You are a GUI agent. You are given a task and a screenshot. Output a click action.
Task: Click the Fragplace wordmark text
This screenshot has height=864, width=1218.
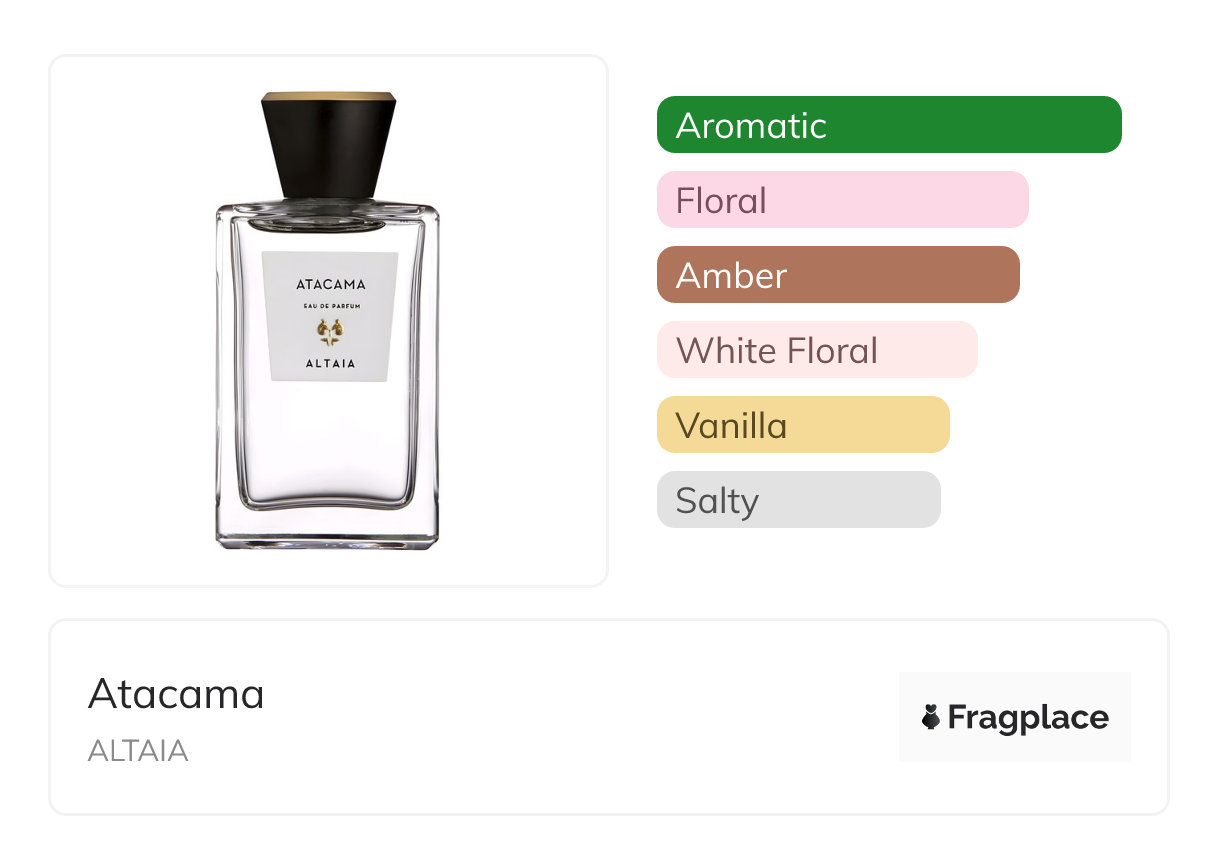click(x=1028, y=718)
